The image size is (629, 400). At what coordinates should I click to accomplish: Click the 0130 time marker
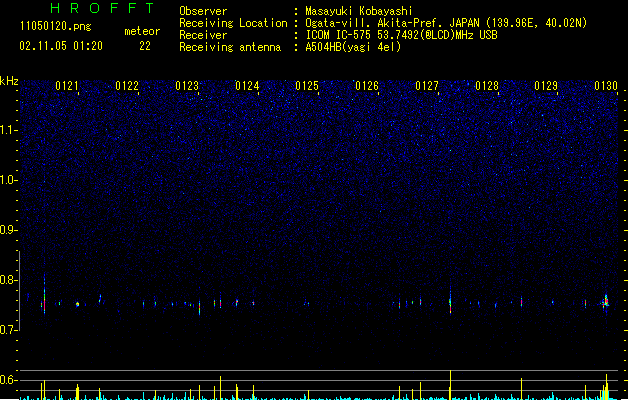click(x=606, y=86)
